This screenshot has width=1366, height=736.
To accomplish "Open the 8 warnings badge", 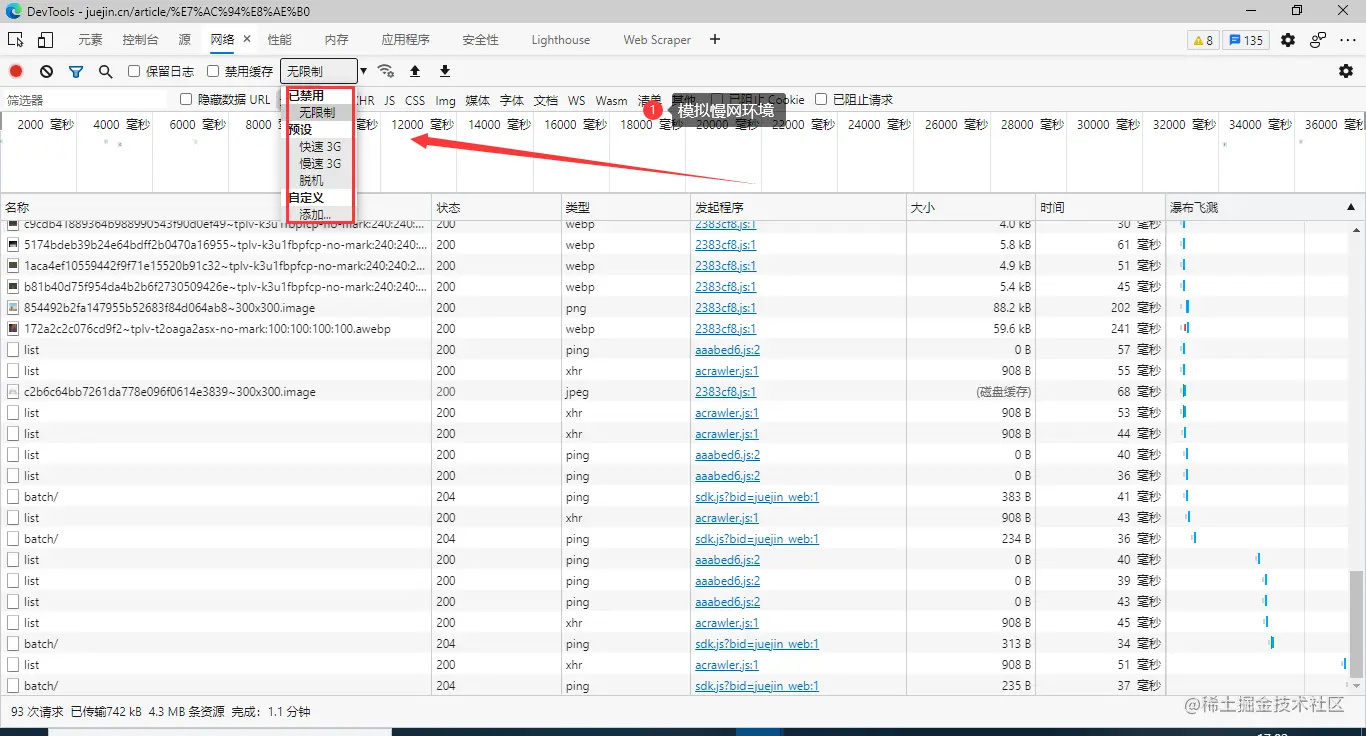I will coord(1202,40).
